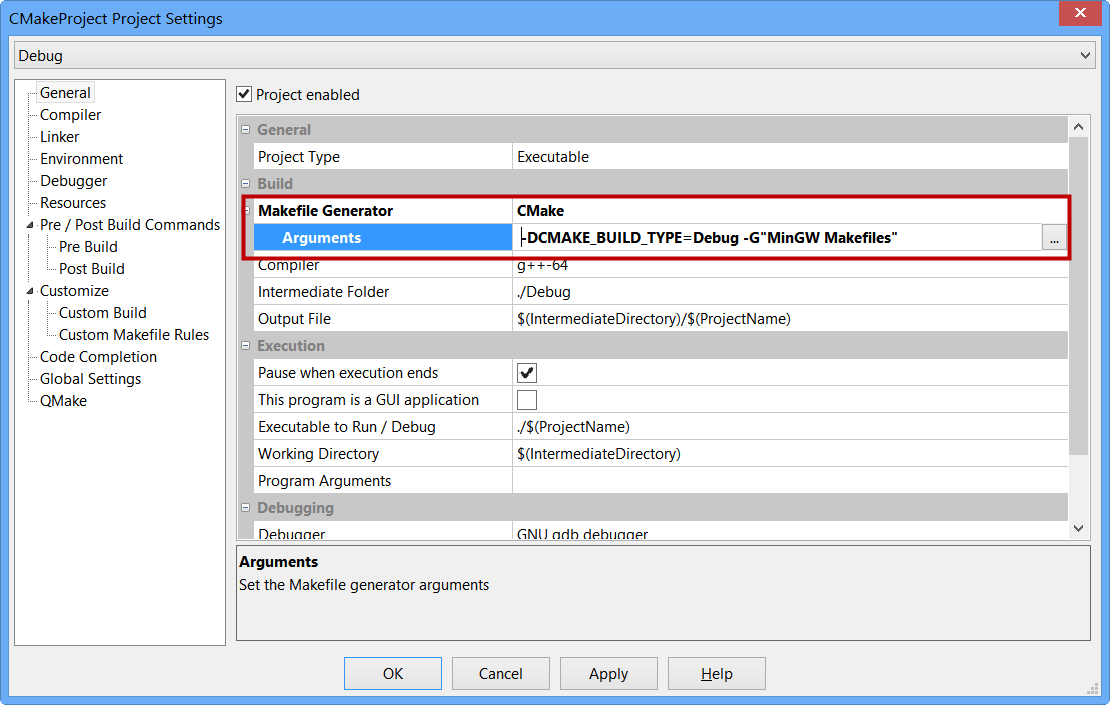Click the Executable project type value
Image resolution: width=1110 pixels, height=705 pixels.
553,156
